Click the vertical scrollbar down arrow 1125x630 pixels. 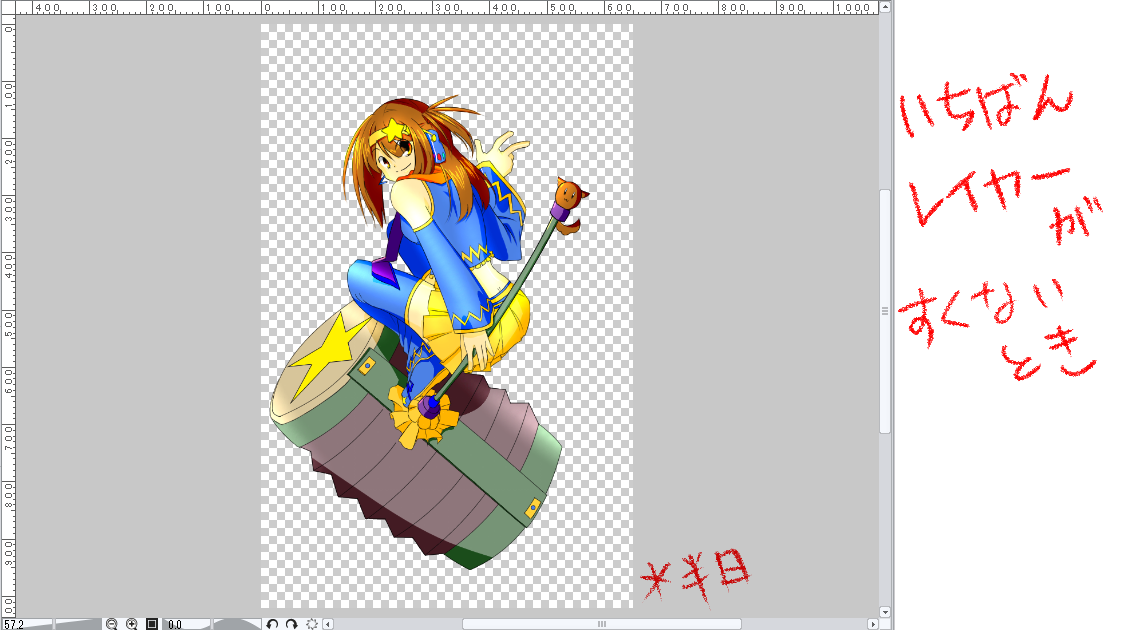[x=885, y=611]
